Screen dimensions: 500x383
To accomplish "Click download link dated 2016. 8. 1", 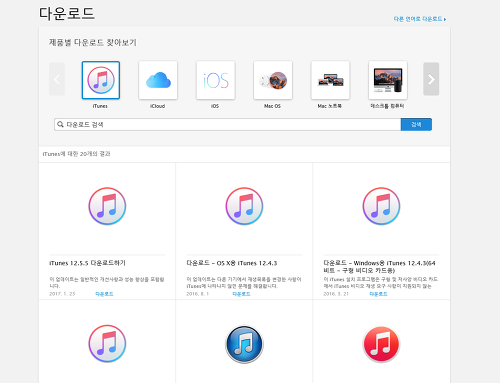I will 241,294.
